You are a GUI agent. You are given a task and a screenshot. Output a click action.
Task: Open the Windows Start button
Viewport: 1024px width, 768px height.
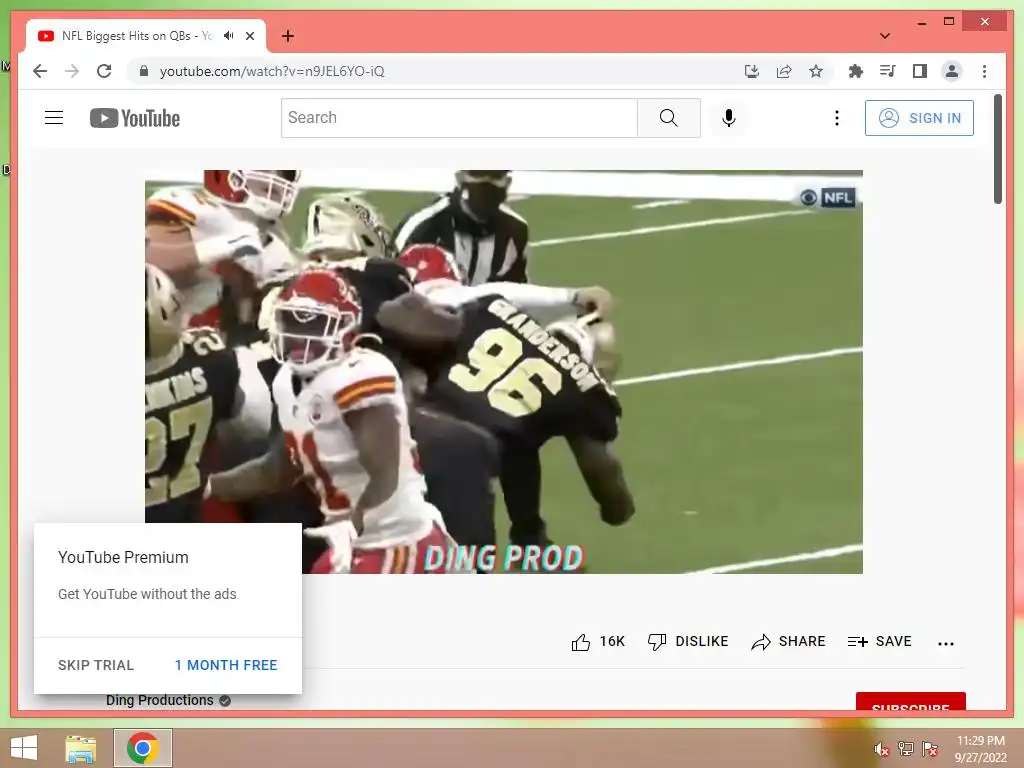[x=24, y=748]
